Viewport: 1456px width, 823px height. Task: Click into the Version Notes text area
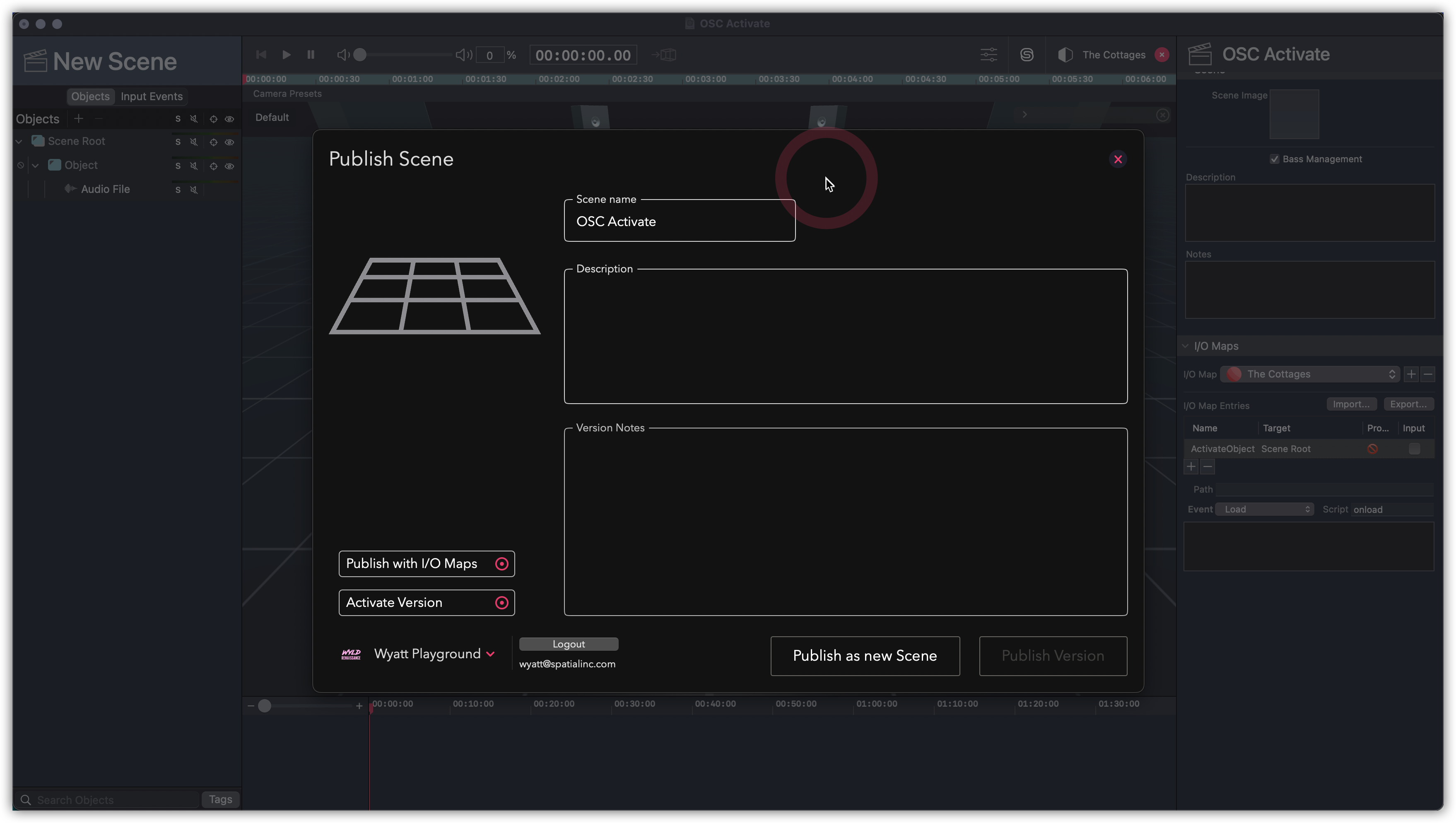click(845, 522)
